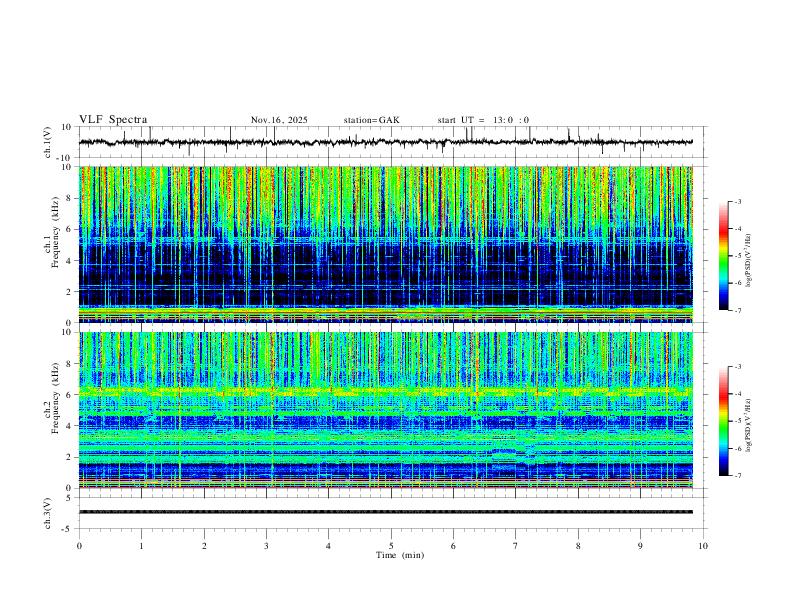
Task: Click the ch.1 voltage waveform trace
Action: (386, 142)
